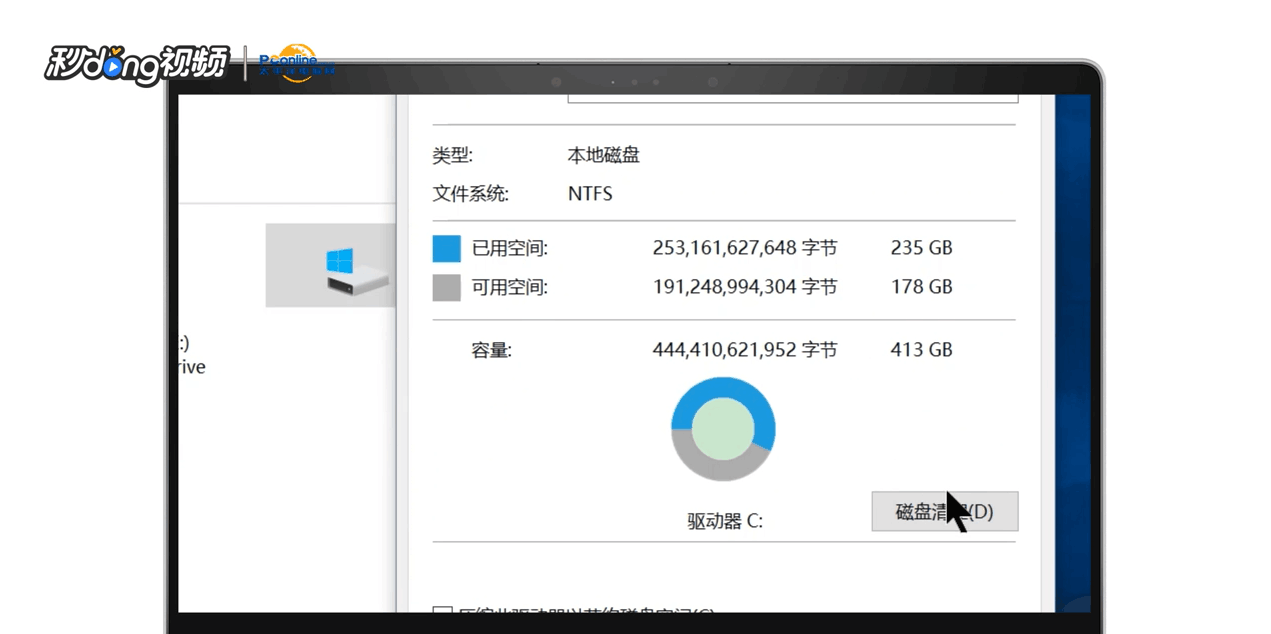Click the drive thumbnail preview area

(330, 265)
